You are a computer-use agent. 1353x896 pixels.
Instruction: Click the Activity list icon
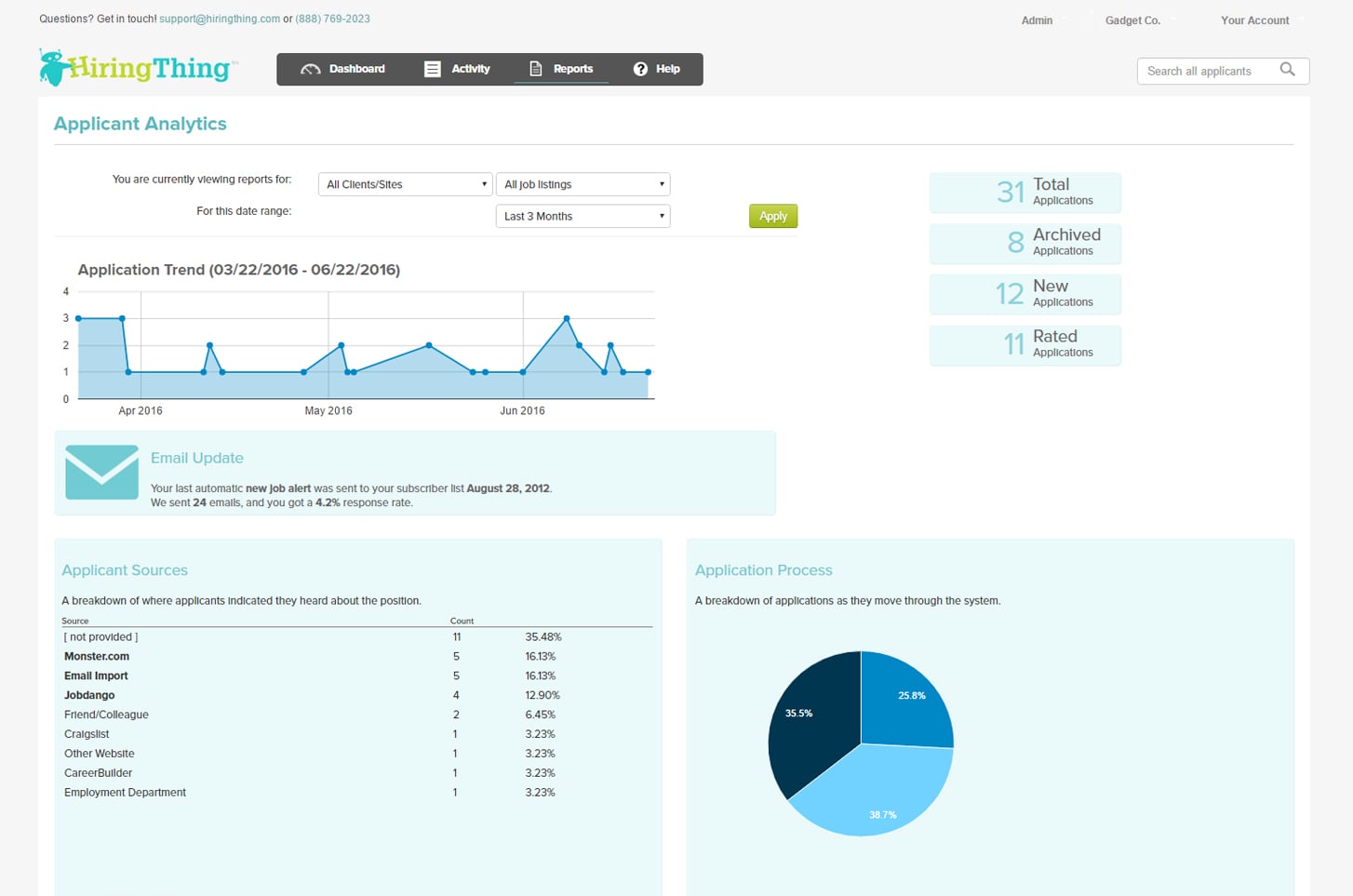point(433,69)
